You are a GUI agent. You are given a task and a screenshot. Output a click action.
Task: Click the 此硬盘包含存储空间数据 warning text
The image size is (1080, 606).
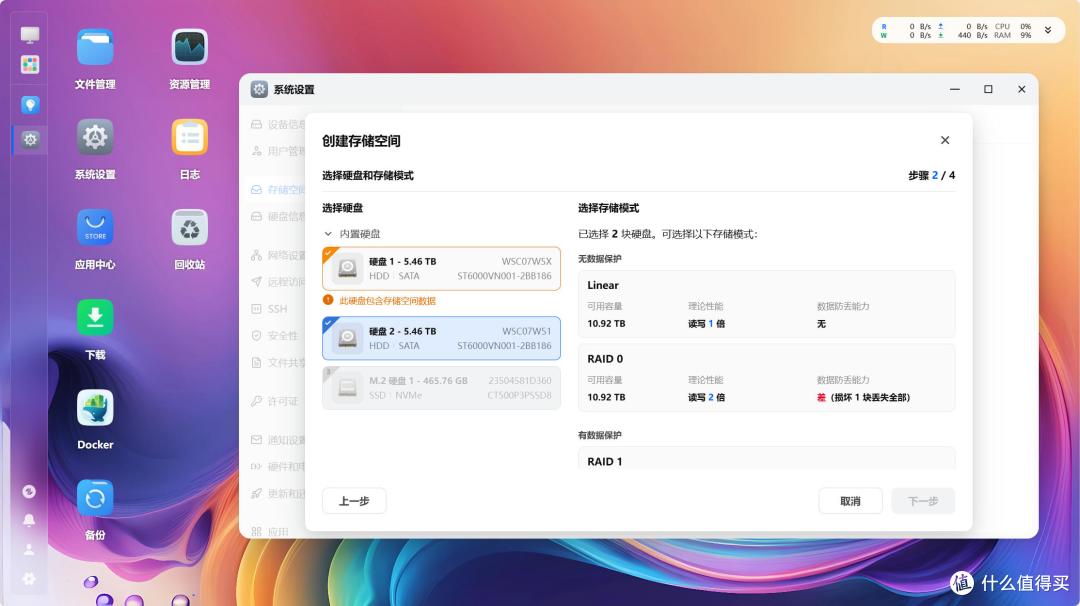point(387,301)
